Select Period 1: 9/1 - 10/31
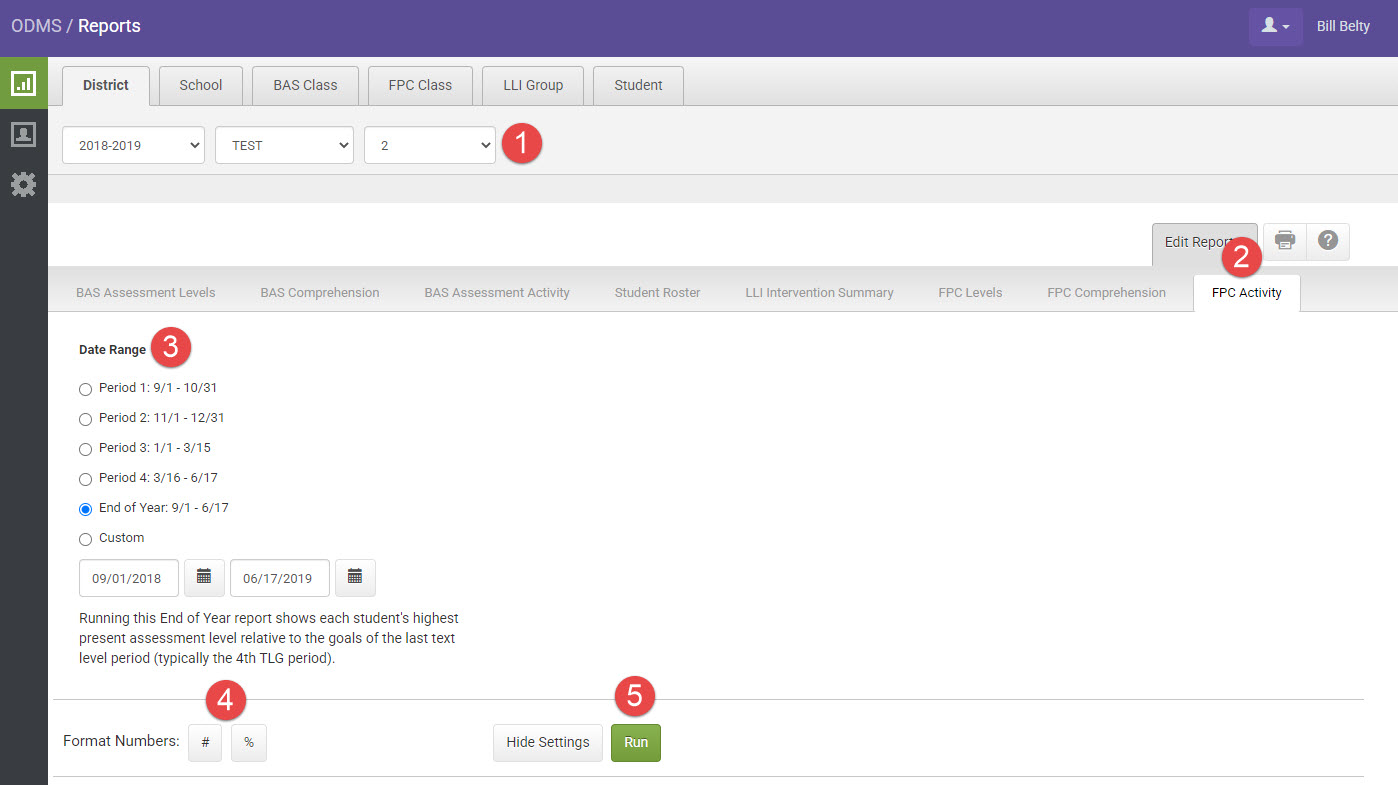Image resolution: width=1398 pixels, height=785 pixels. pos(85,389)
